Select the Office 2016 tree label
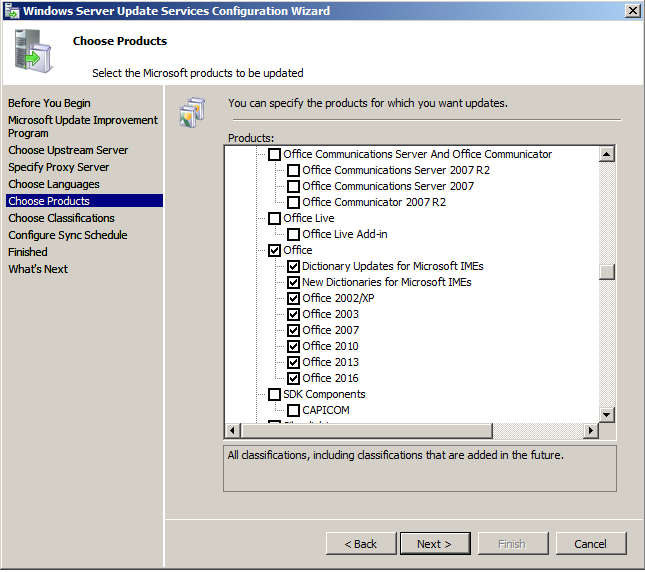Image resolution: width=645 pixels, height=572 pixels. pos(330,379)
